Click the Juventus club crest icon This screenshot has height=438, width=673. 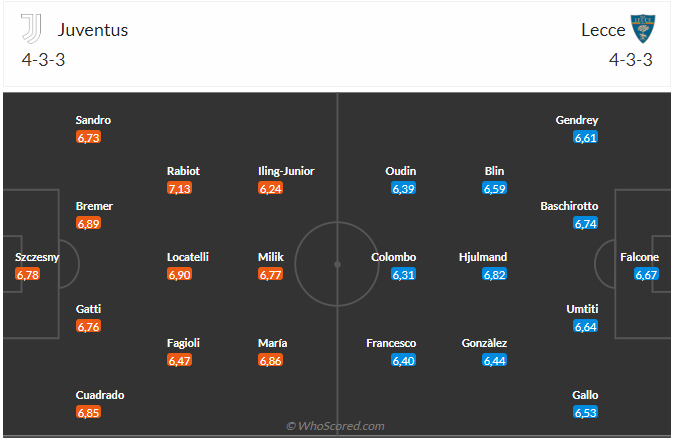[32, 30]
